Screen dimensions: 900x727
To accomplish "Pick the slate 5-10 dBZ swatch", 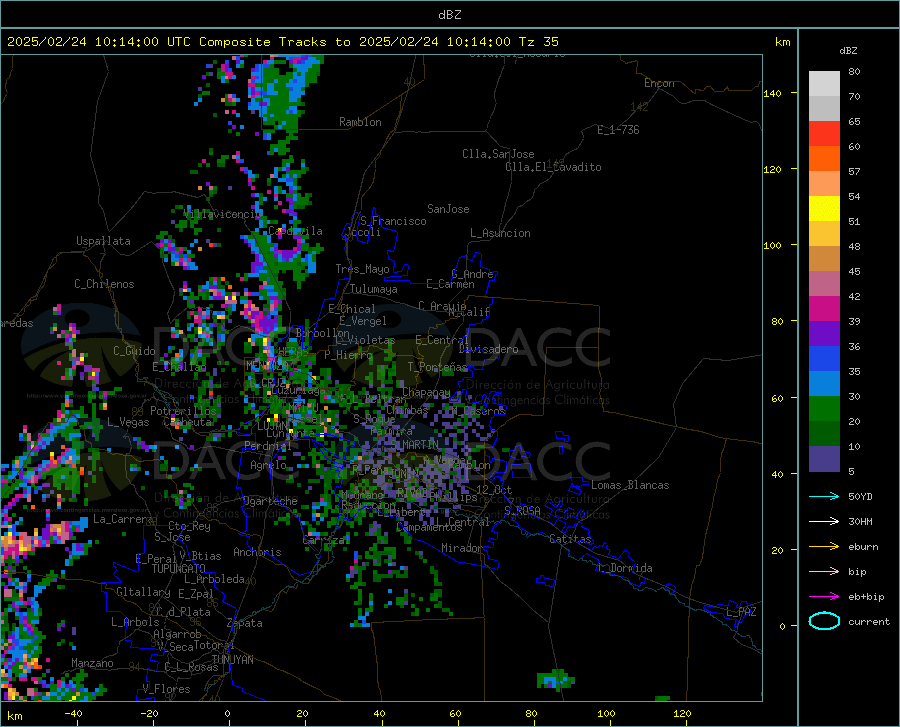I will tap(824, 459).
